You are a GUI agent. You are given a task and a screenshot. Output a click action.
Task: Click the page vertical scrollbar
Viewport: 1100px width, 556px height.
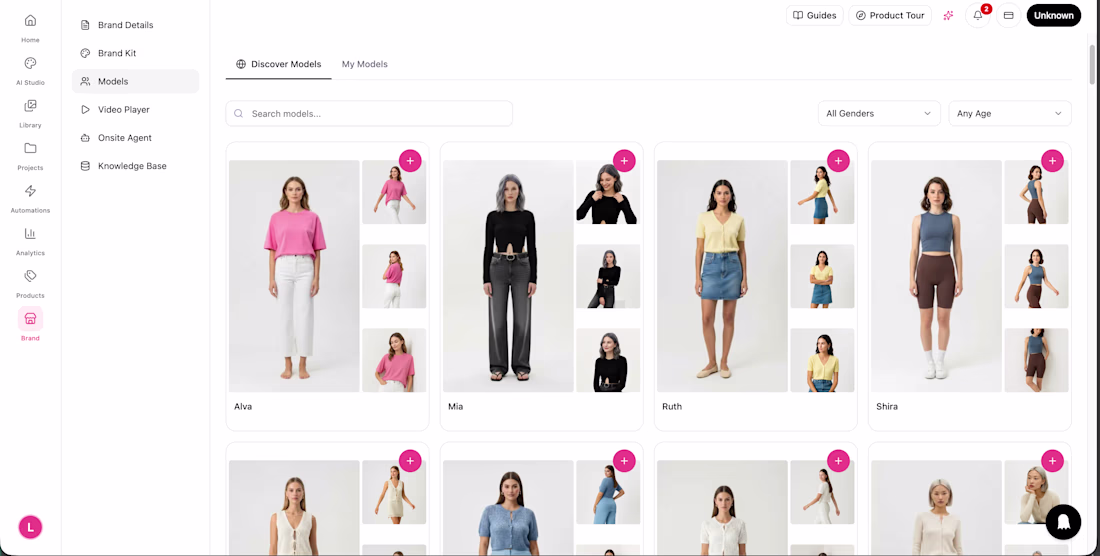pos(1092,63)
